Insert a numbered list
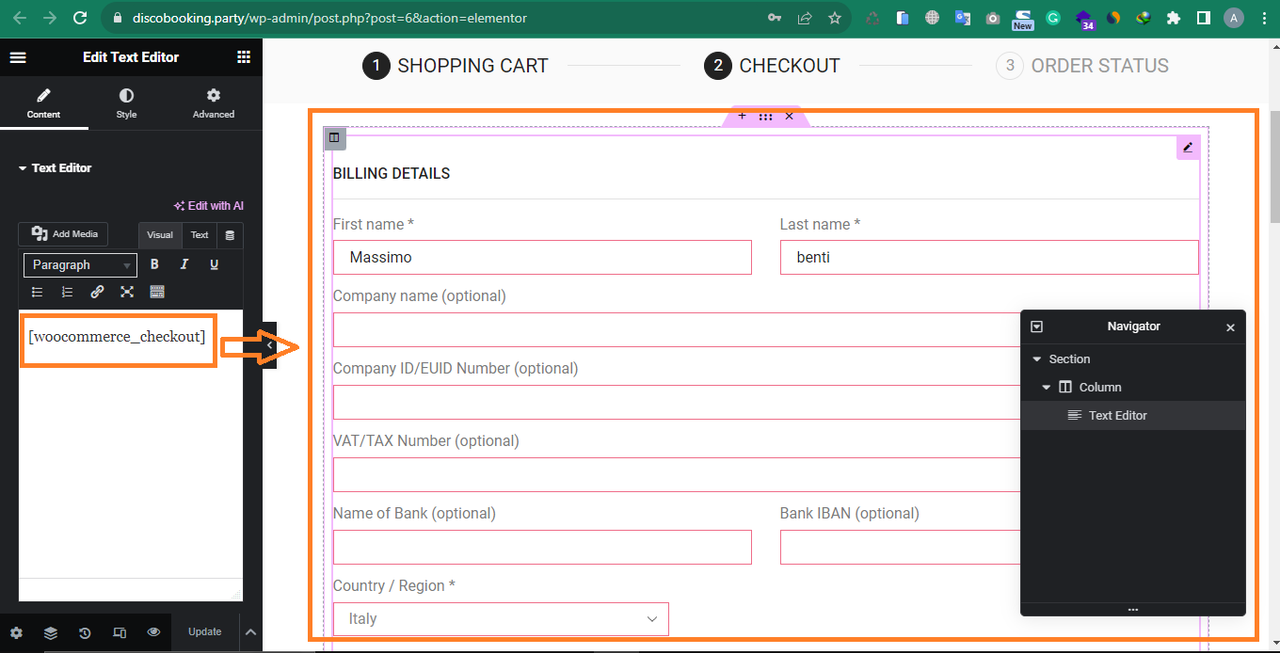The image size is (1280, 653). click(67, 292)
